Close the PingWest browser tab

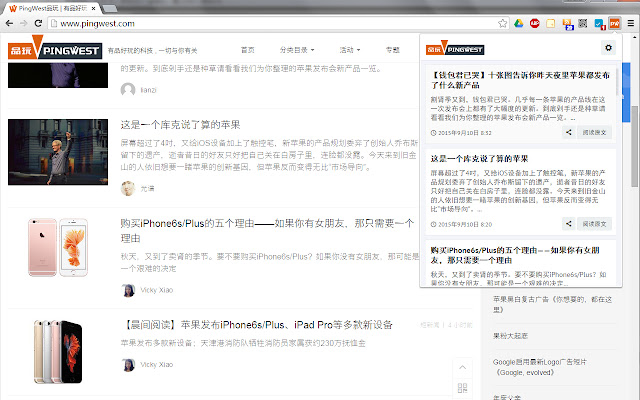point(93,8)
